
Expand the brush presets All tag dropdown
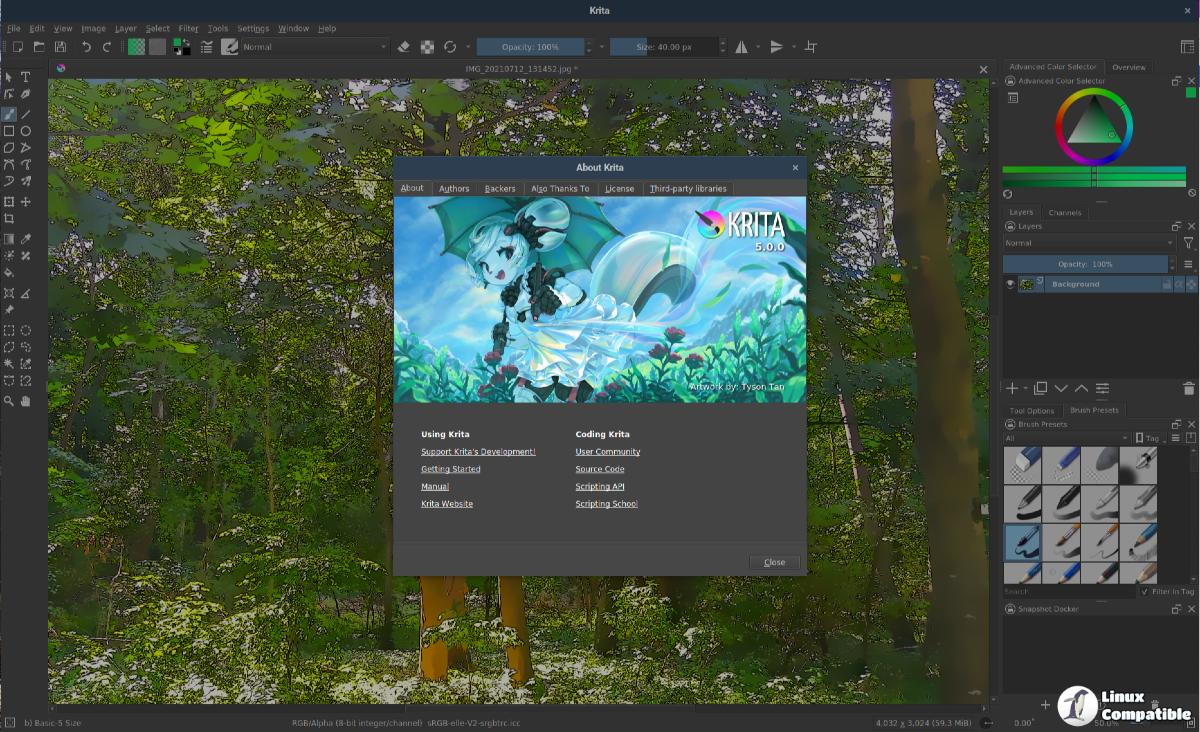coord(1067,438)
